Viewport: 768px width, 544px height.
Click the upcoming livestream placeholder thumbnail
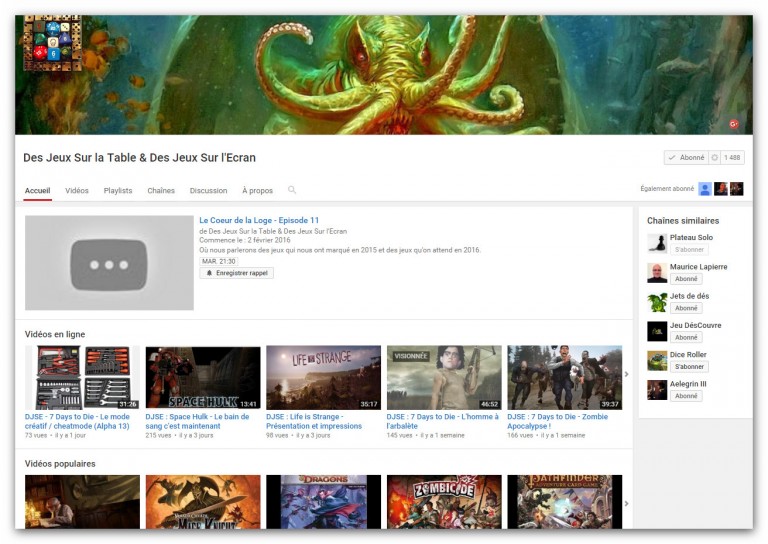tap(109, 263)
